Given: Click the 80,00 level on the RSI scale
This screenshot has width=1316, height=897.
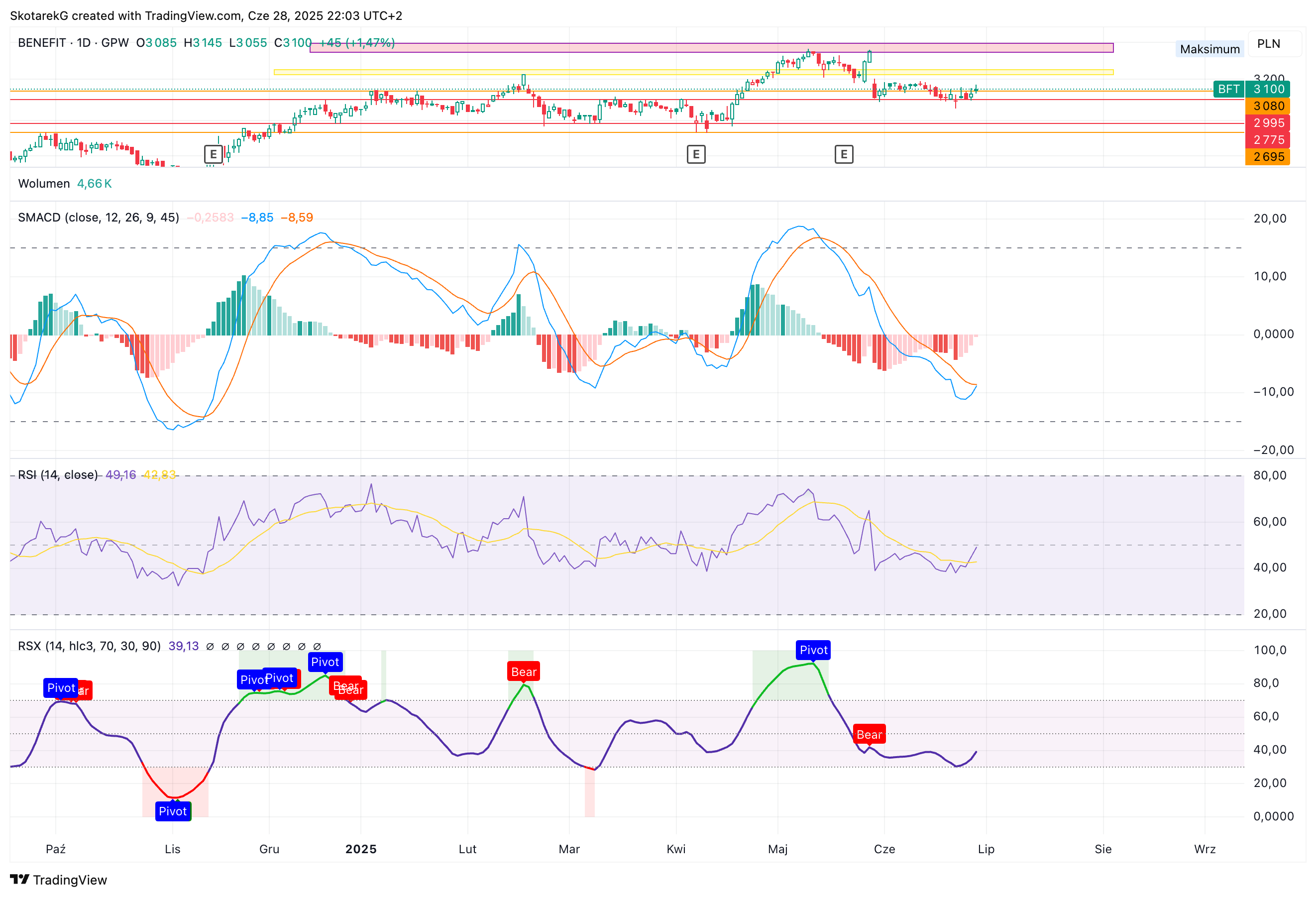Looking at the screenshot, I should 1270,475.
